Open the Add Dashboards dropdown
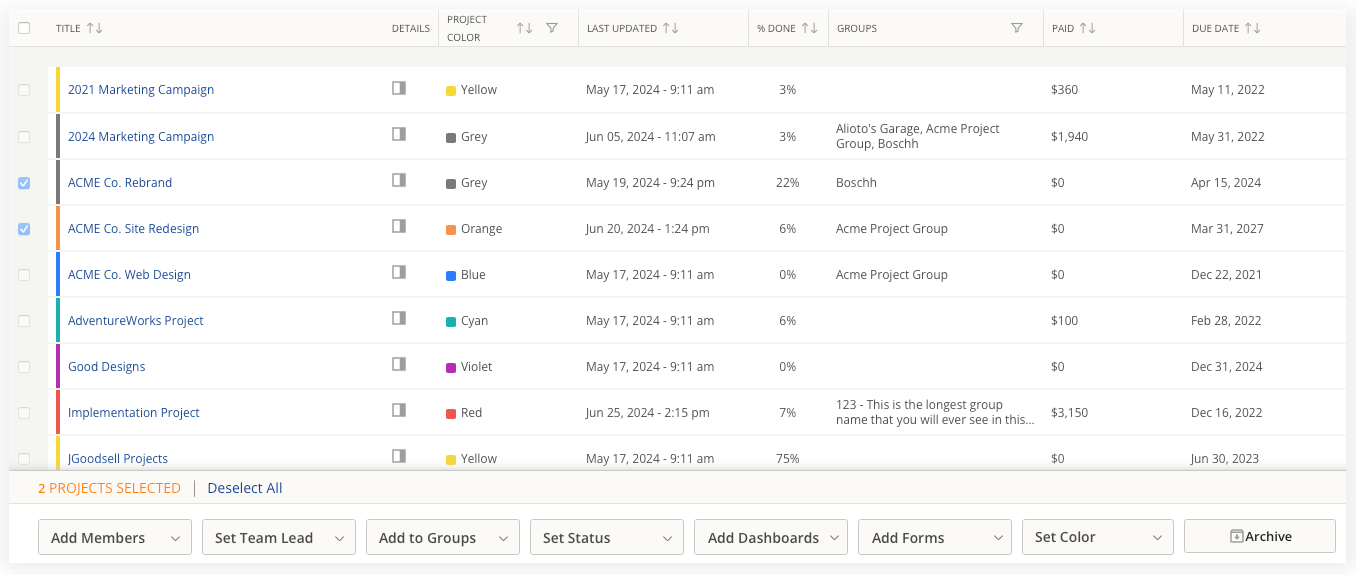Viewport: 1356px width, 575px height. coord(771,537)
